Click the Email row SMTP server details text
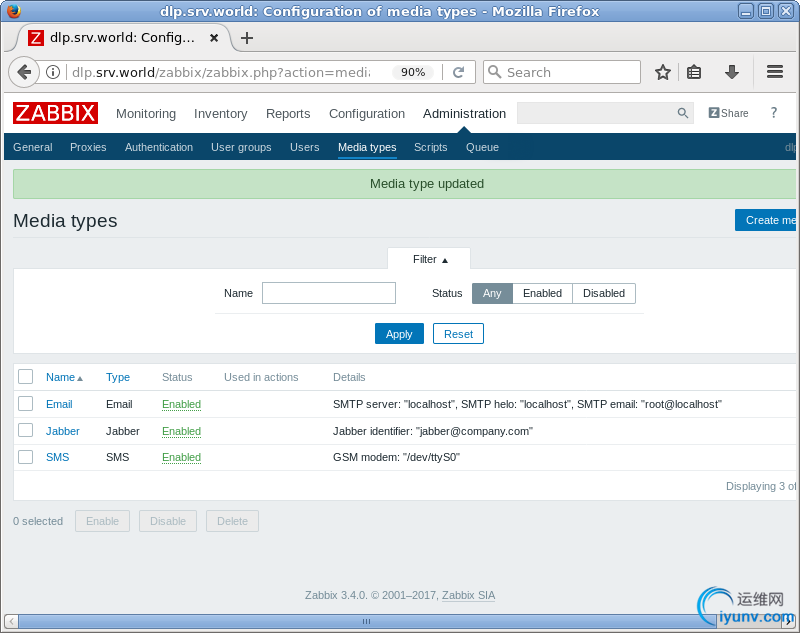 point(527,404)
